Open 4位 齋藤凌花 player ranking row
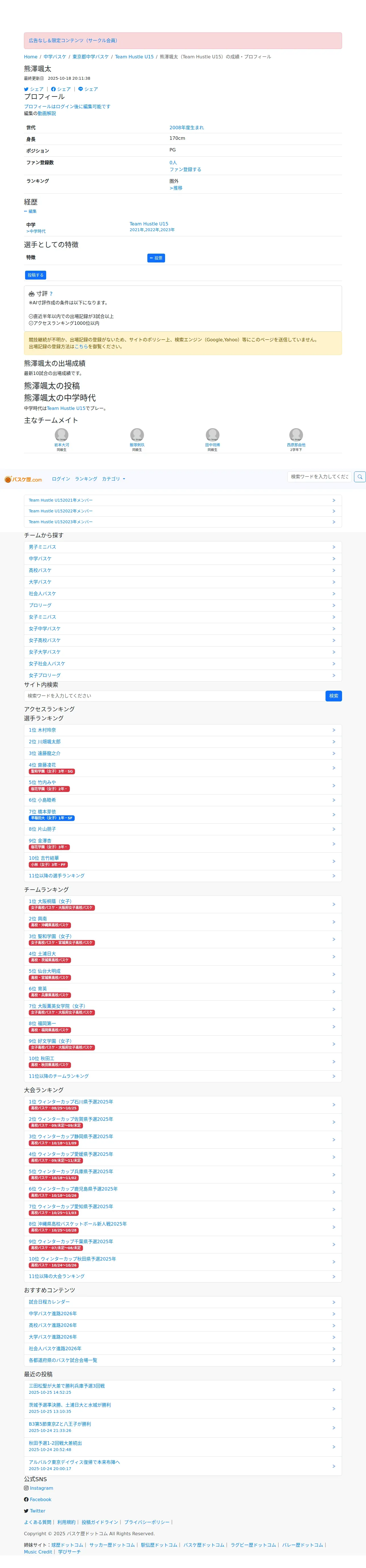Image resolution: width=366 pixels, height=1568 pixels. [x=183, y=768]
